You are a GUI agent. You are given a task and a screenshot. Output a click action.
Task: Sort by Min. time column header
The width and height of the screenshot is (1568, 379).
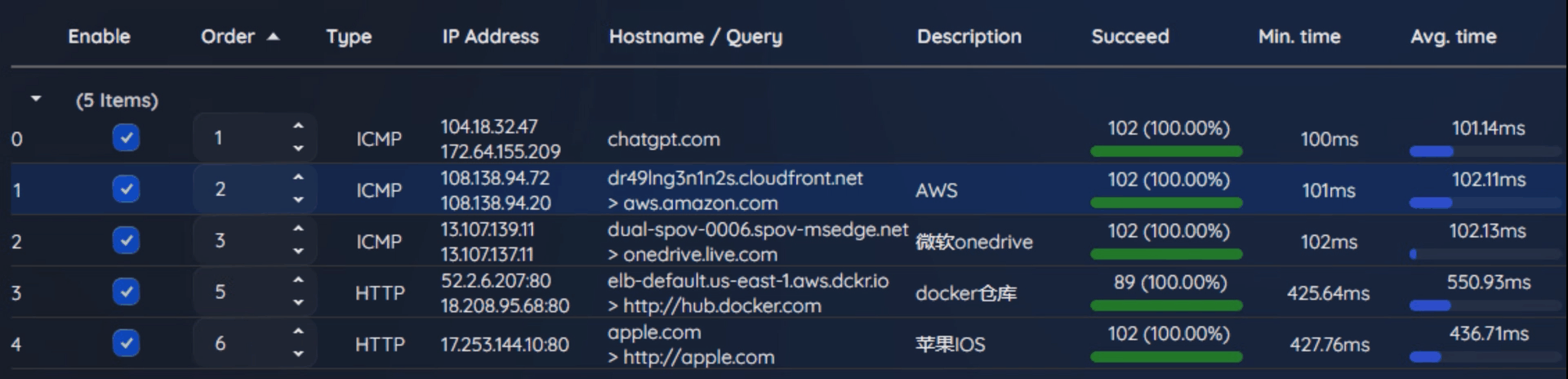pos(1298,37)
